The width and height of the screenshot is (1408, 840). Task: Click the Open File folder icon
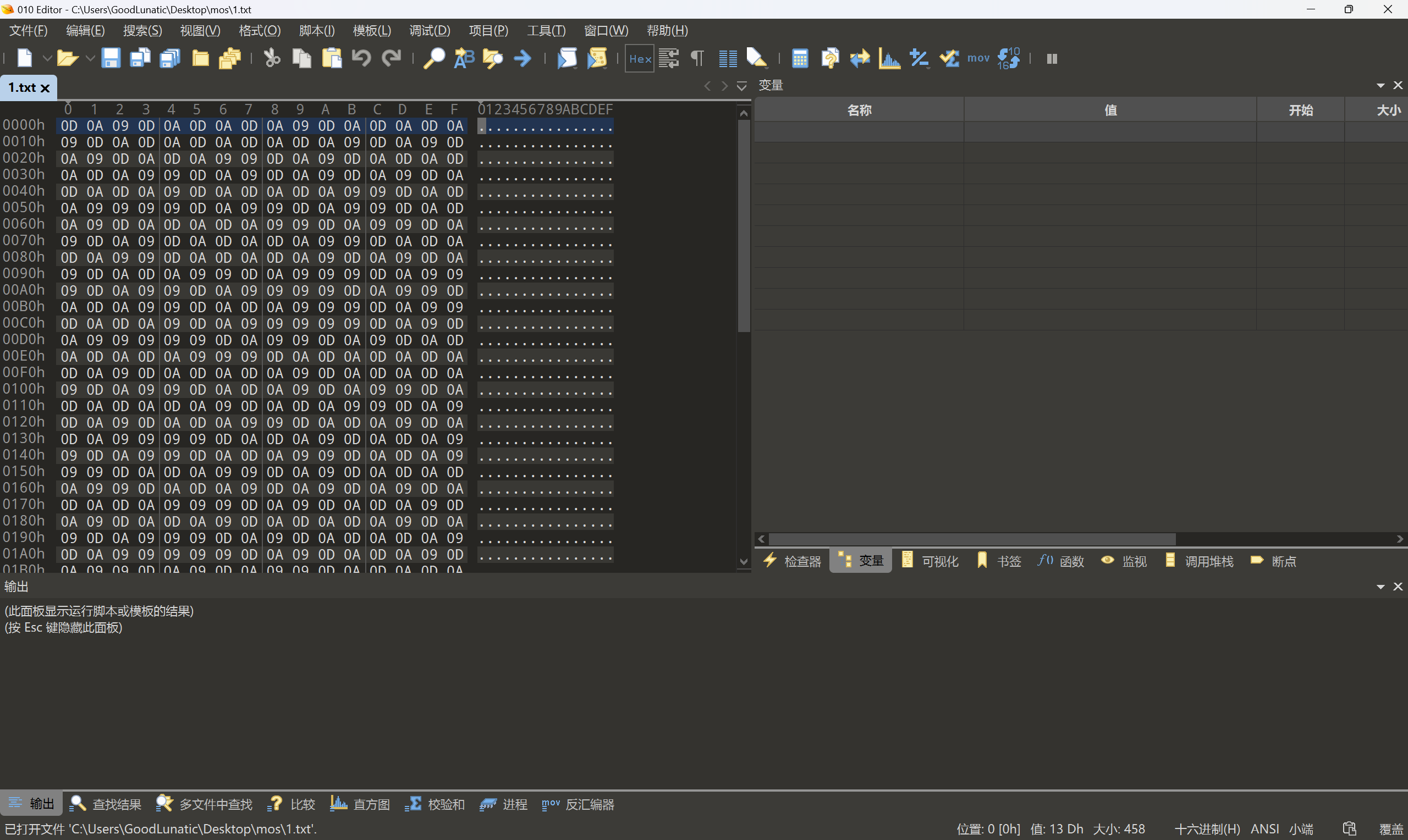67,58
